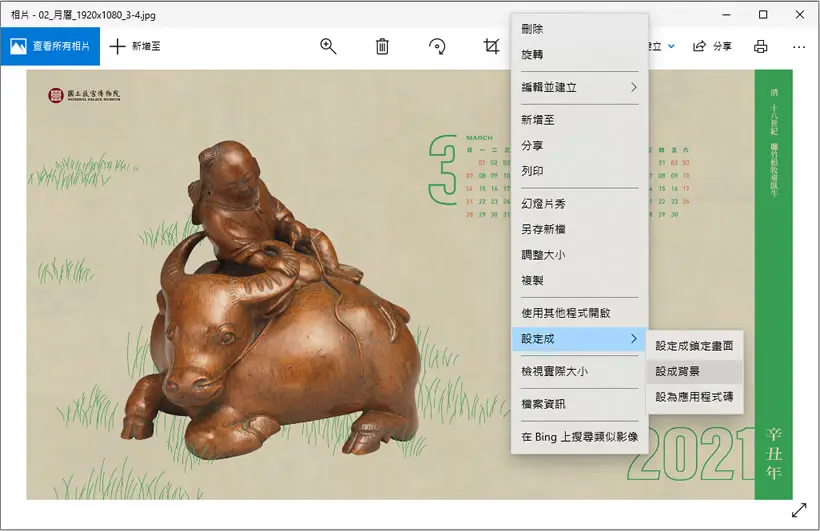Click the fullscreen expand arrow icon

799,510
